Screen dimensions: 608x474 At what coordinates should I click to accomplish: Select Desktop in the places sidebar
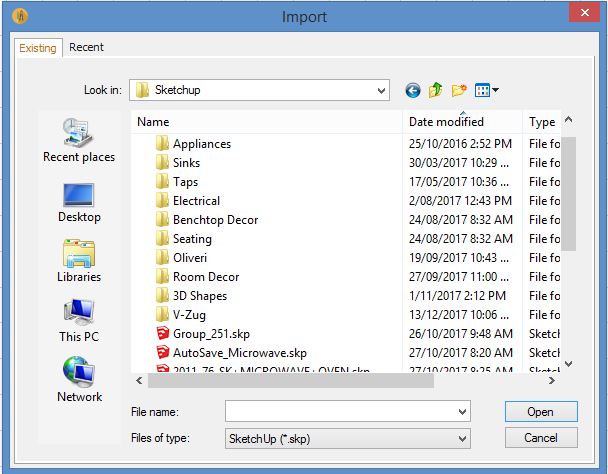tap(79, 200)
